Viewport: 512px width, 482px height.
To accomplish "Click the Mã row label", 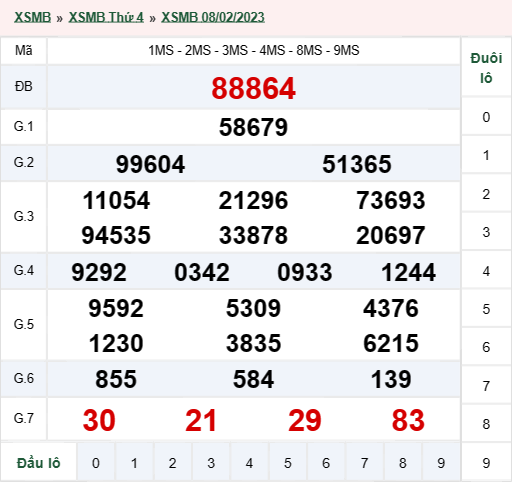I will click(x=24, y=51).
